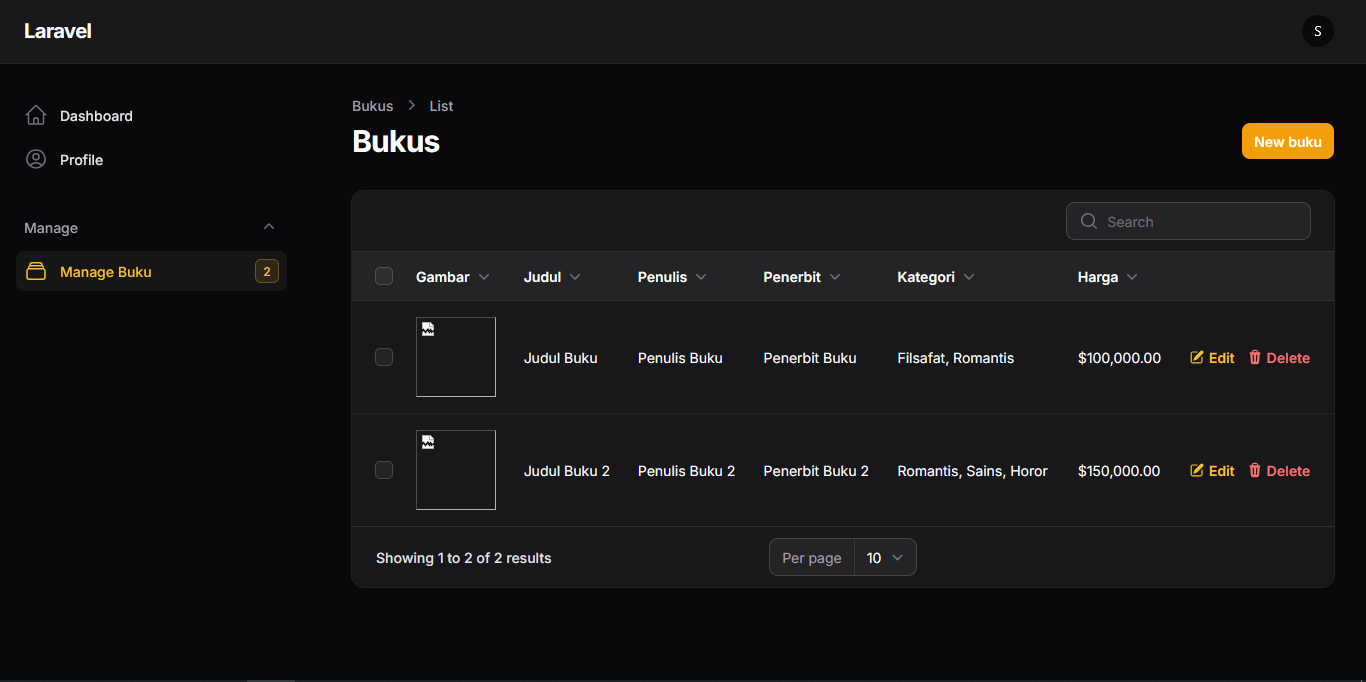Collapse the Manage sidebar group
Image resolution: width=1366 pixels, height=682 pixels.
click(268, 228)
